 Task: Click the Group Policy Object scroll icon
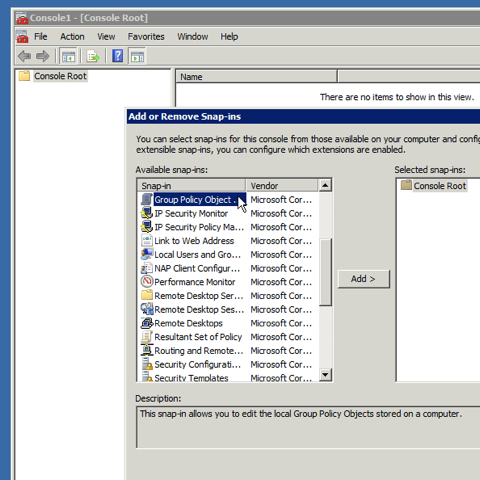pos(146,199)
